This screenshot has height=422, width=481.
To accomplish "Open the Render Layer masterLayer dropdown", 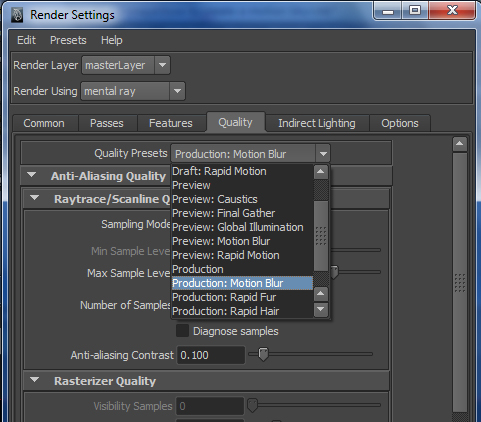I will tap(162, 65).
